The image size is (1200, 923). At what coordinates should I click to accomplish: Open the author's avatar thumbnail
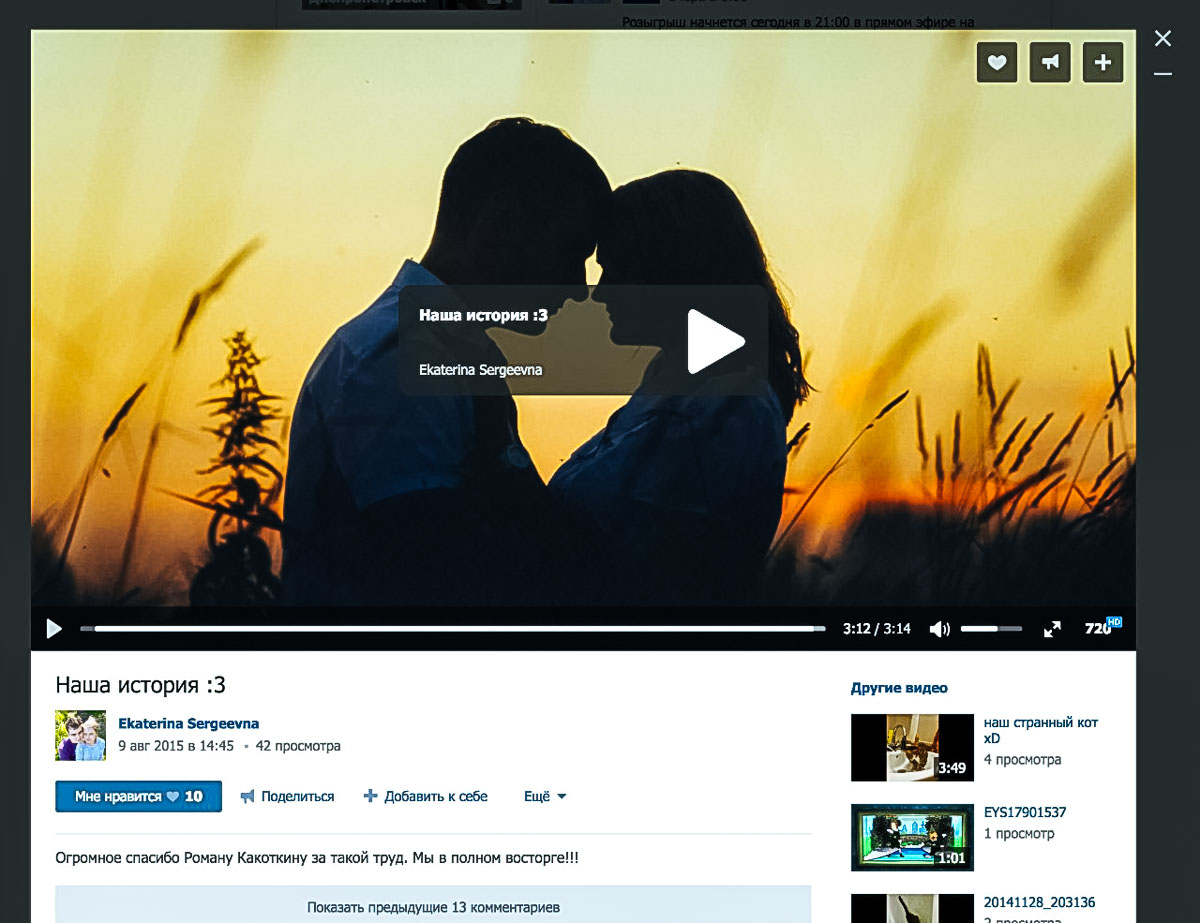(80, 735)
